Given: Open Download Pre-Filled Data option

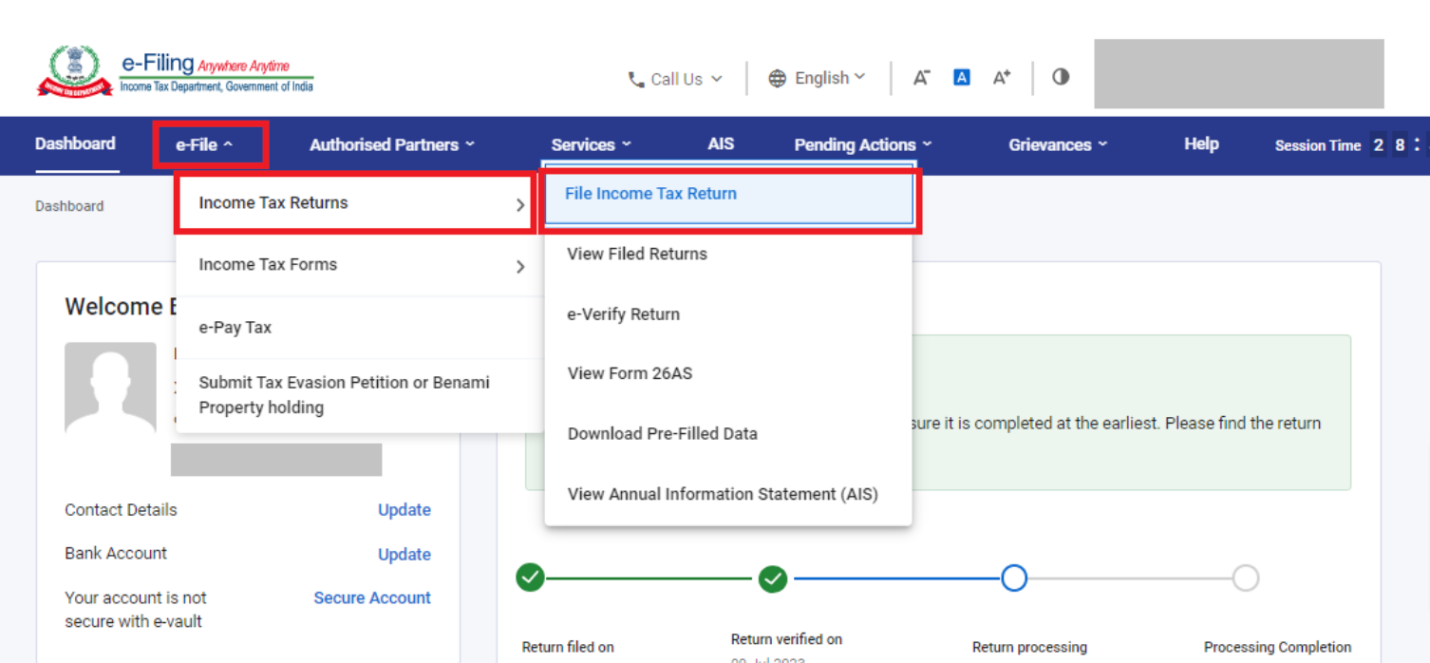Looking at the screenshot, I should click(662, 434).
